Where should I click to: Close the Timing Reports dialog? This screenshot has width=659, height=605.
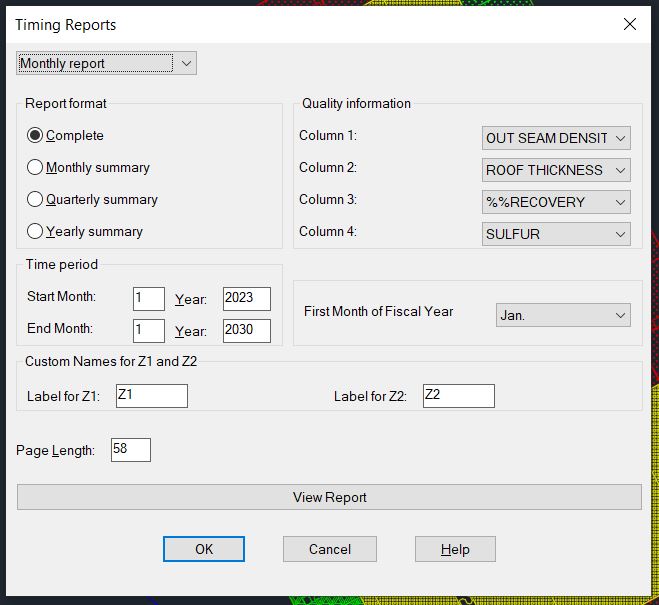630,24
